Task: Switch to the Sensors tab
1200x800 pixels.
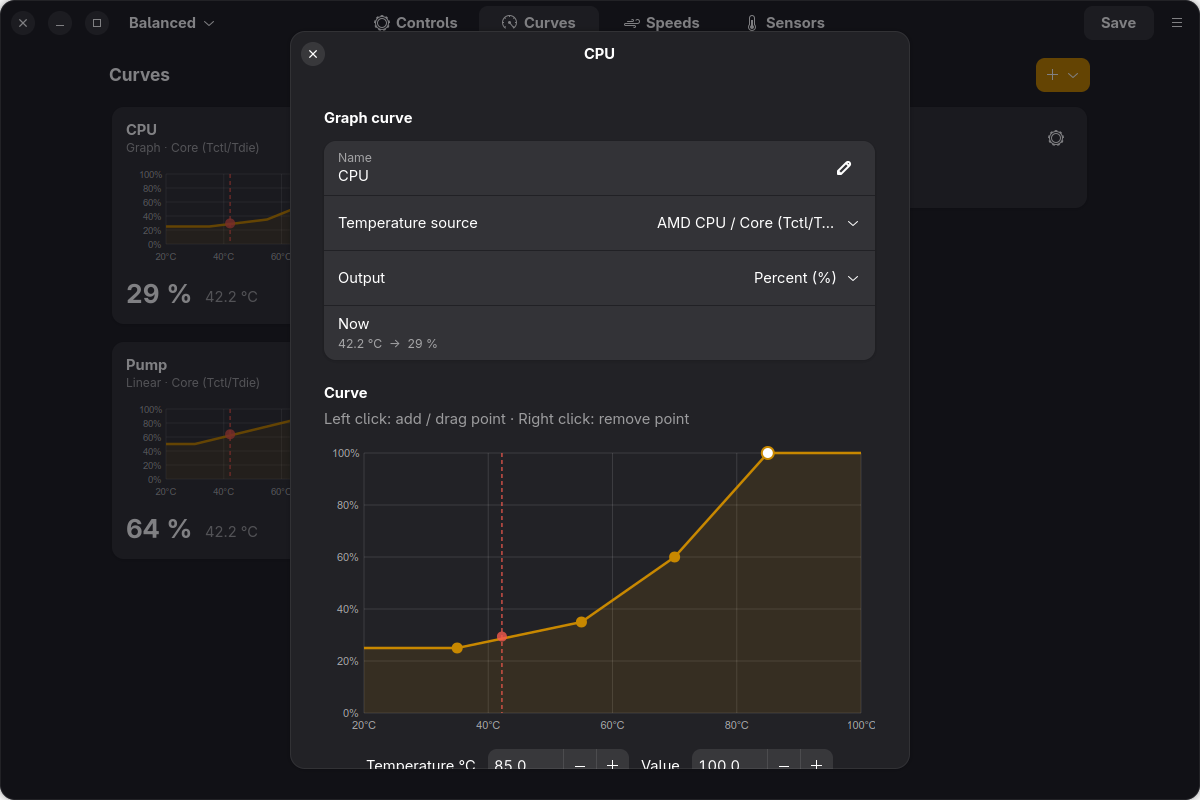Action: 784,22
